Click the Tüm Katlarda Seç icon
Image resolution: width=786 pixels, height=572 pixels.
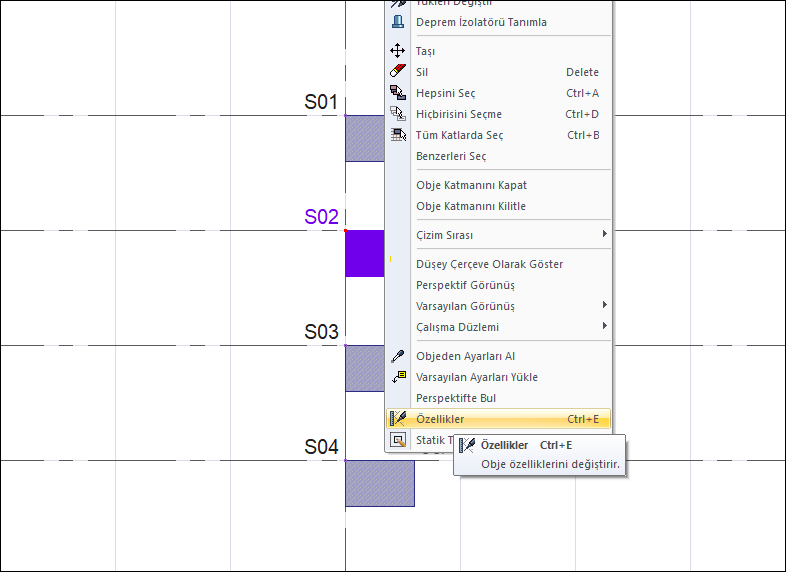coord(398,135)
